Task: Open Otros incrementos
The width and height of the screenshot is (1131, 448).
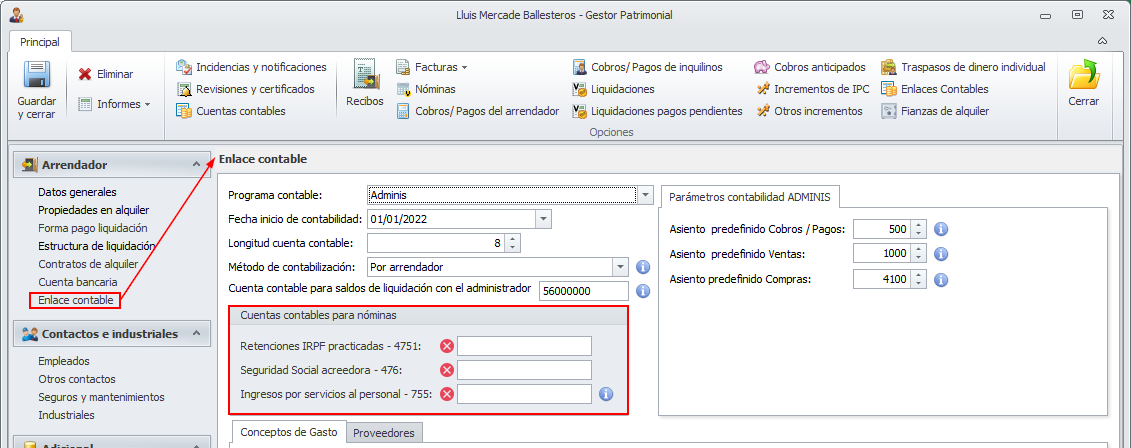Action: 809,111
